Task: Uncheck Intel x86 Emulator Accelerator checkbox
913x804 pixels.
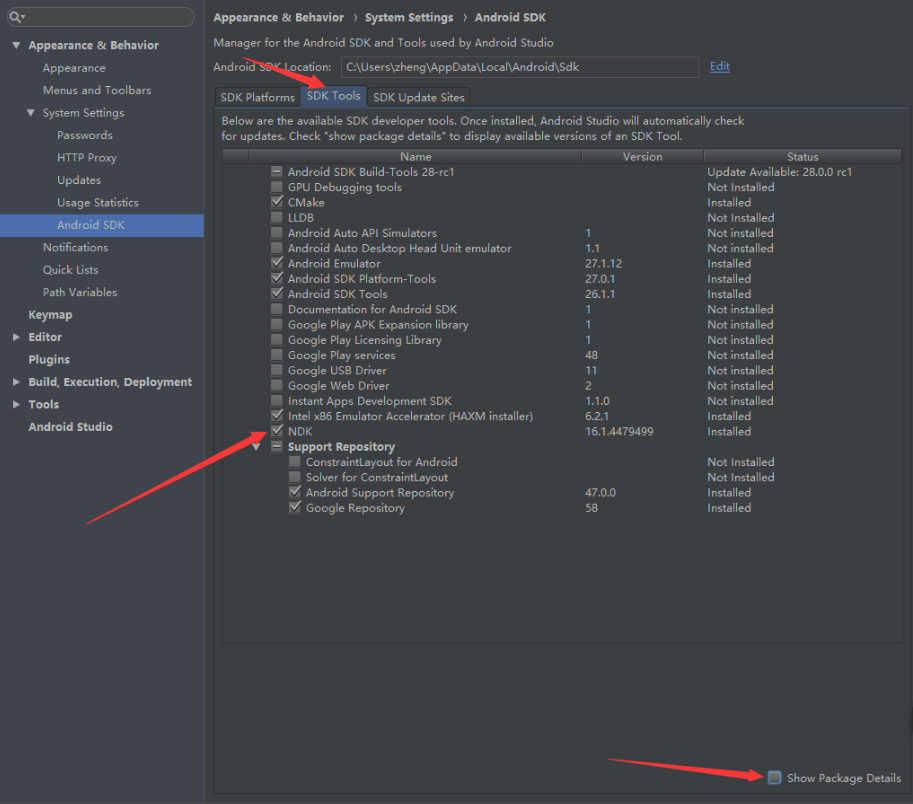Action: [x=277, y=416]
